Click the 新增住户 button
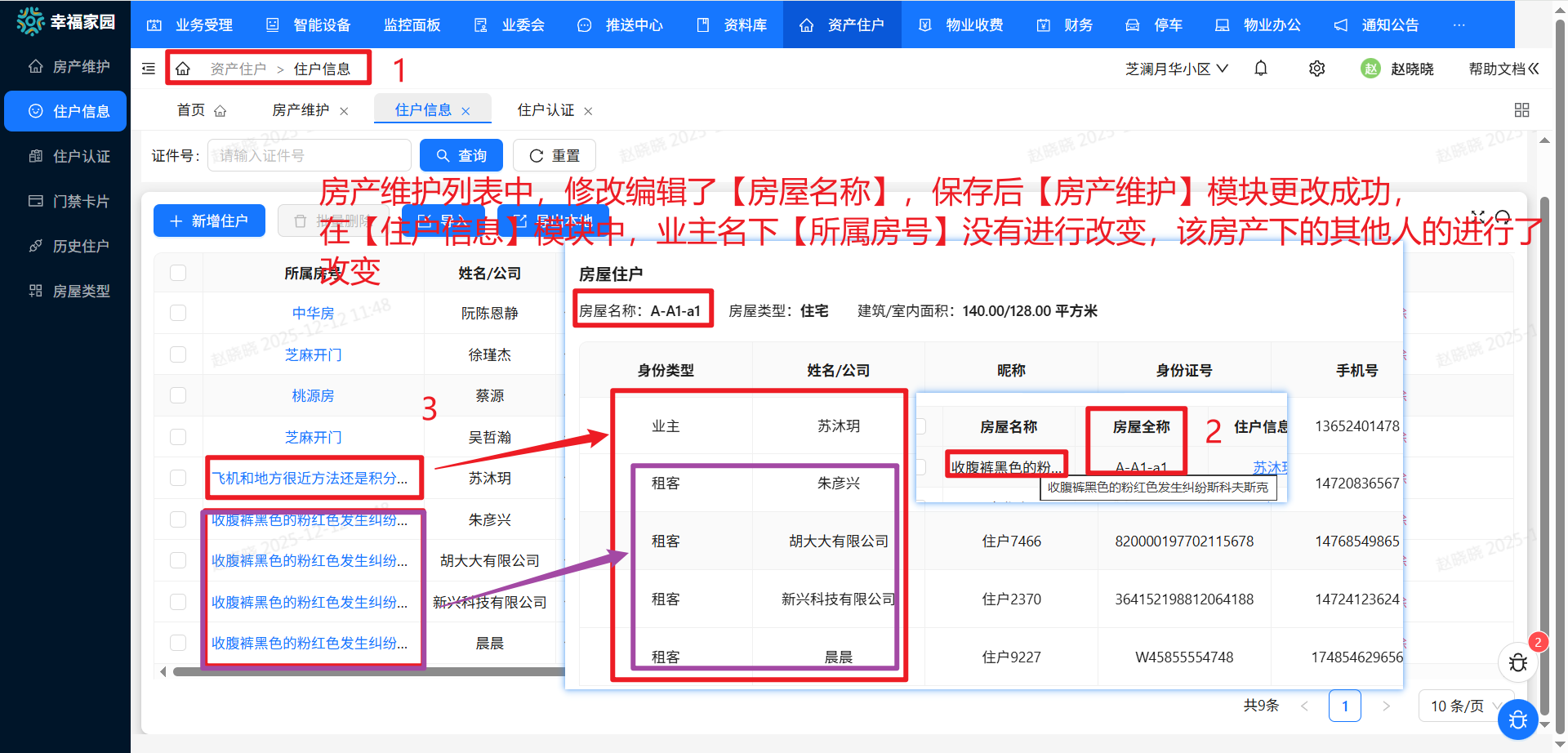 click(x=209, y=221)
